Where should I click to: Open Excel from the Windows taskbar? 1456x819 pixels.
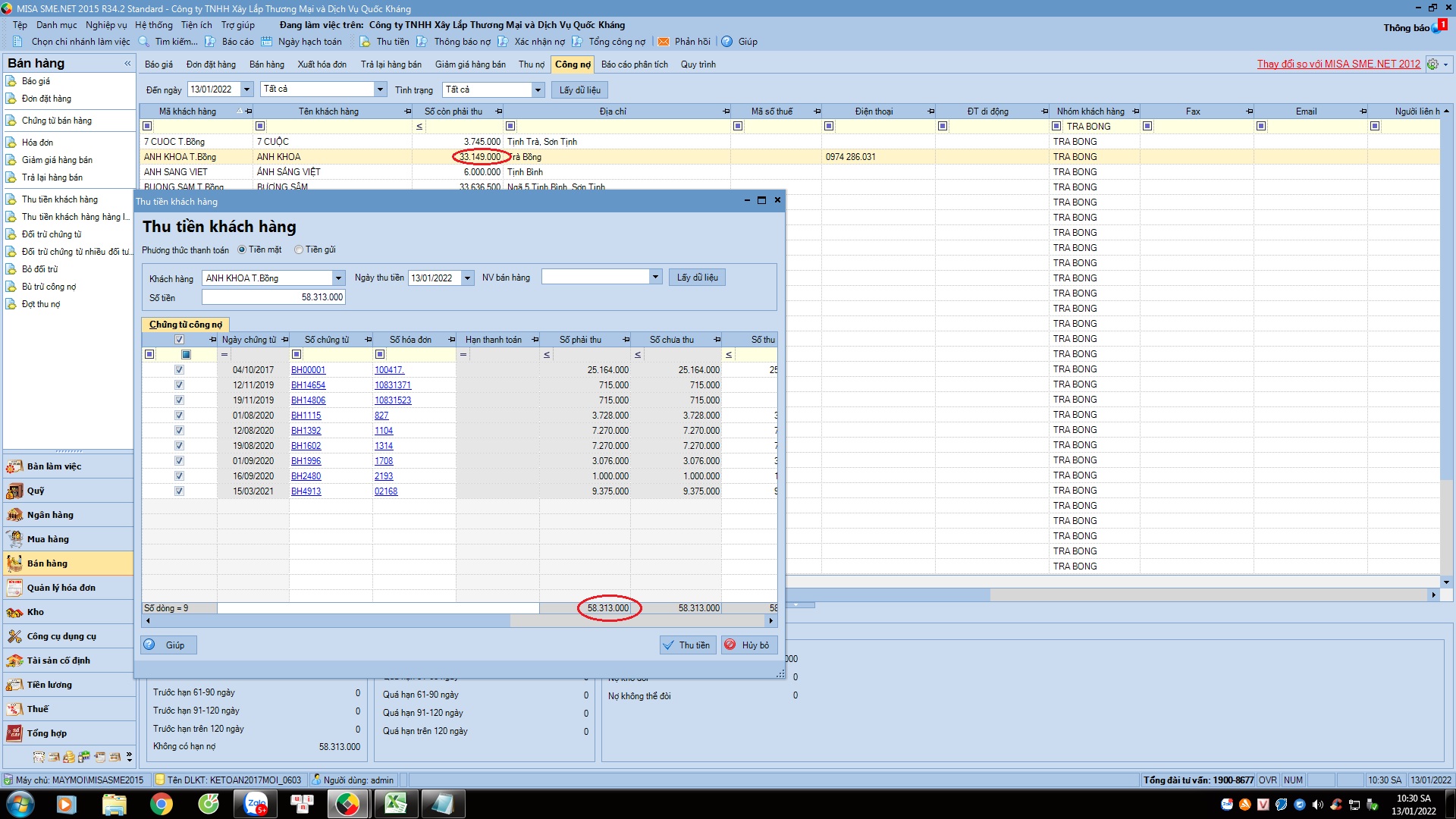396,804
